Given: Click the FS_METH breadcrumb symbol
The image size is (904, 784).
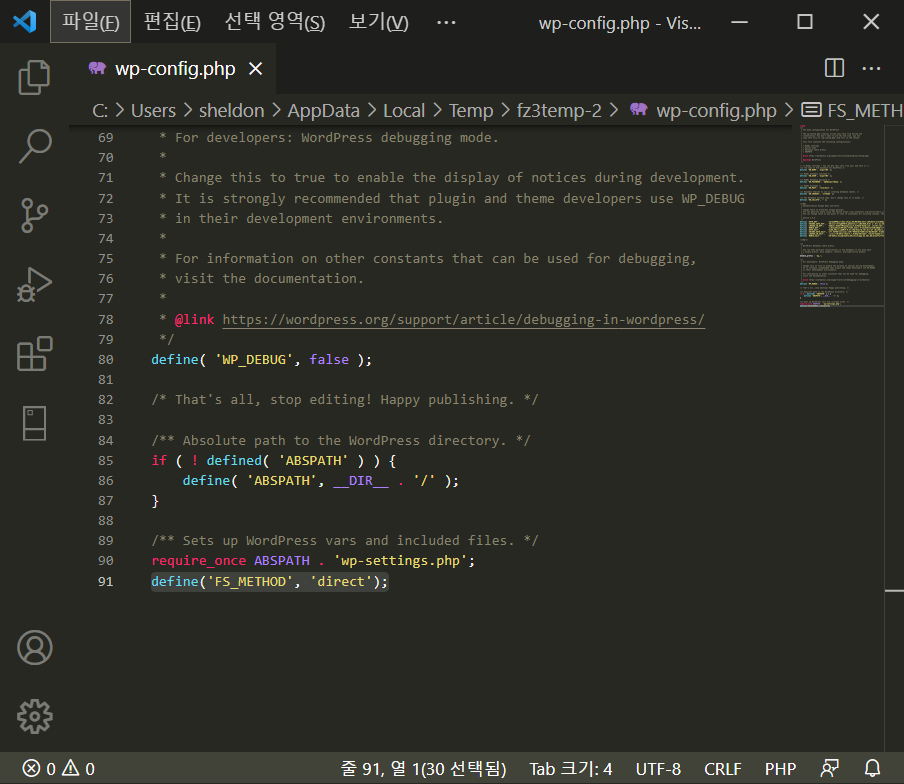Looking at the screenshot, I should 864,110.
